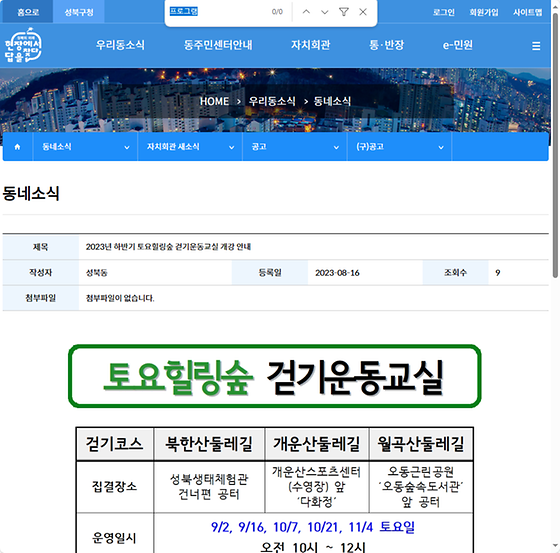Open the 동주민센터안내 menu

pos(218,45)
